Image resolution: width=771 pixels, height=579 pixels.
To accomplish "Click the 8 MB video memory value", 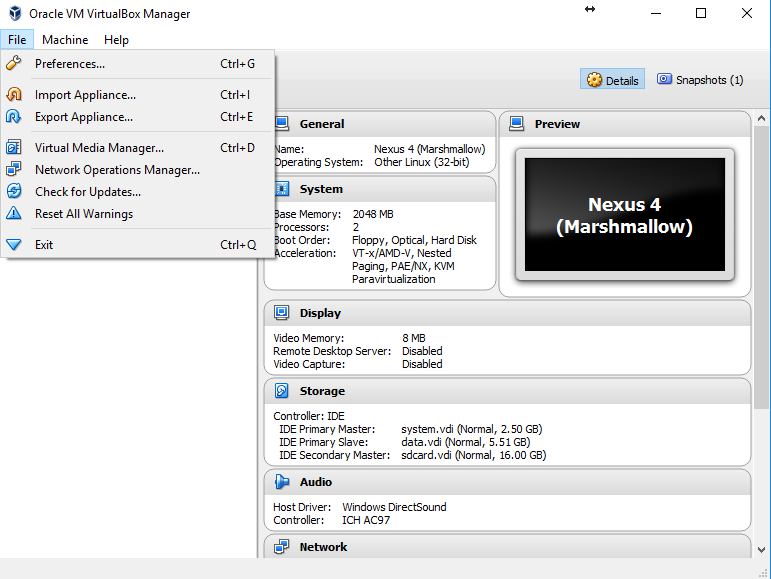I will [414, 338].
